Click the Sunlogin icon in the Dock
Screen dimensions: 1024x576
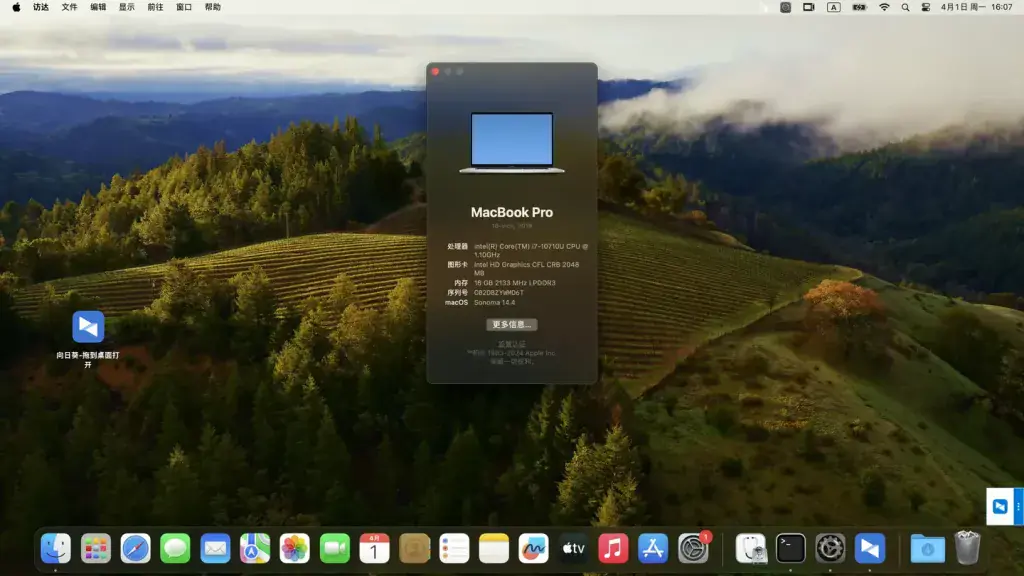click(870, 548)
